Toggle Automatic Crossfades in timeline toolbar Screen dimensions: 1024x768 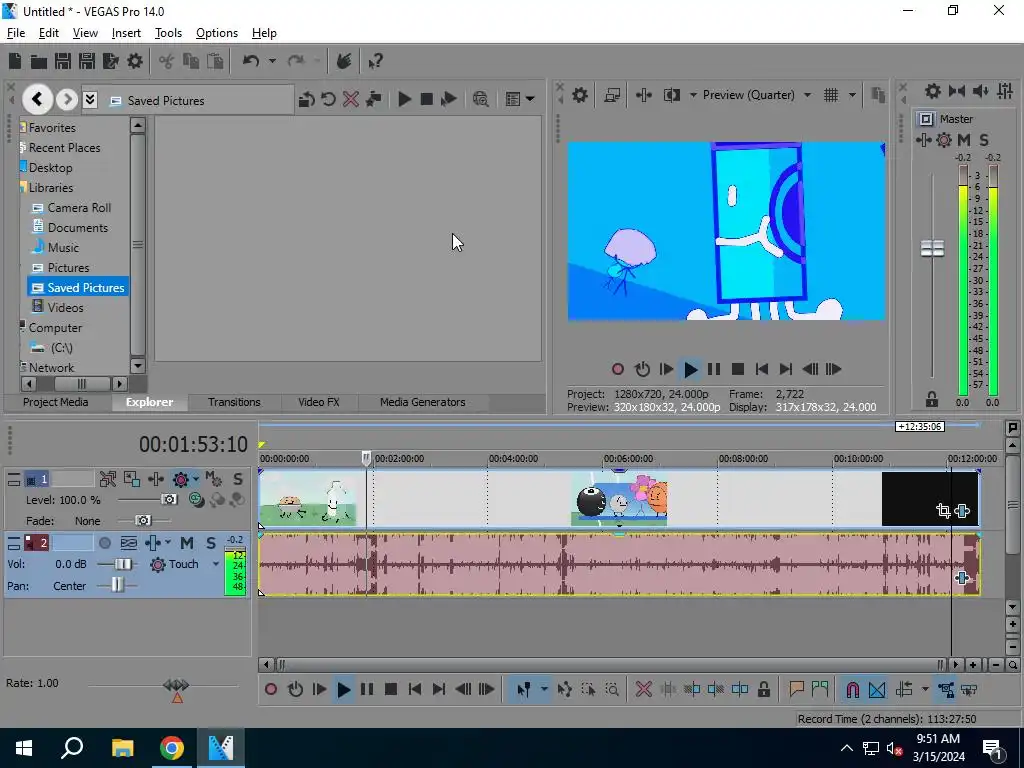pos(877,690)
